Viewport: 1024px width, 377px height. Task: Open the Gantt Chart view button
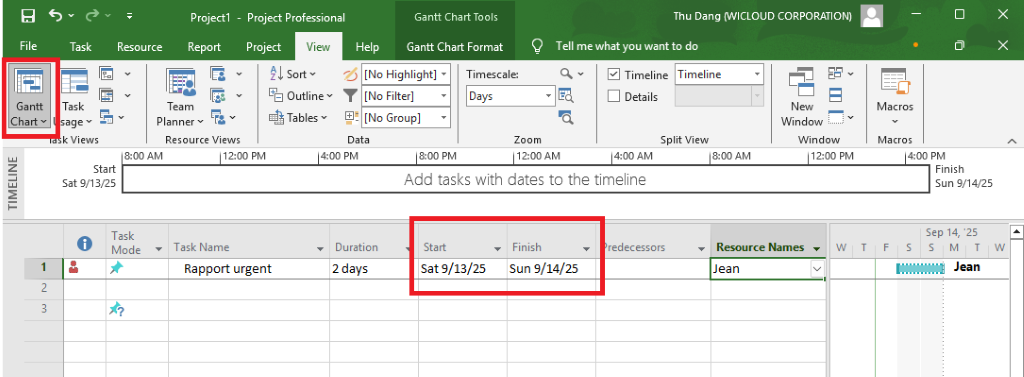[x=28, y=97]
